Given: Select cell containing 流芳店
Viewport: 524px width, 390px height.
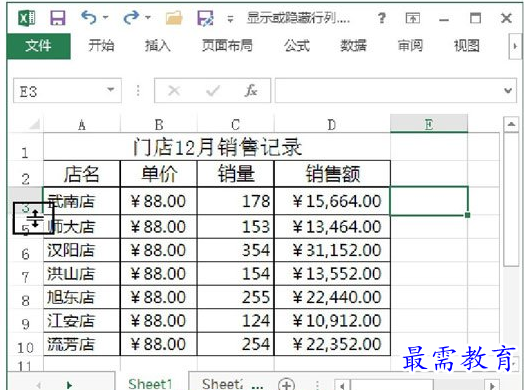Looking at the screenshot, I should click(82, 344).
